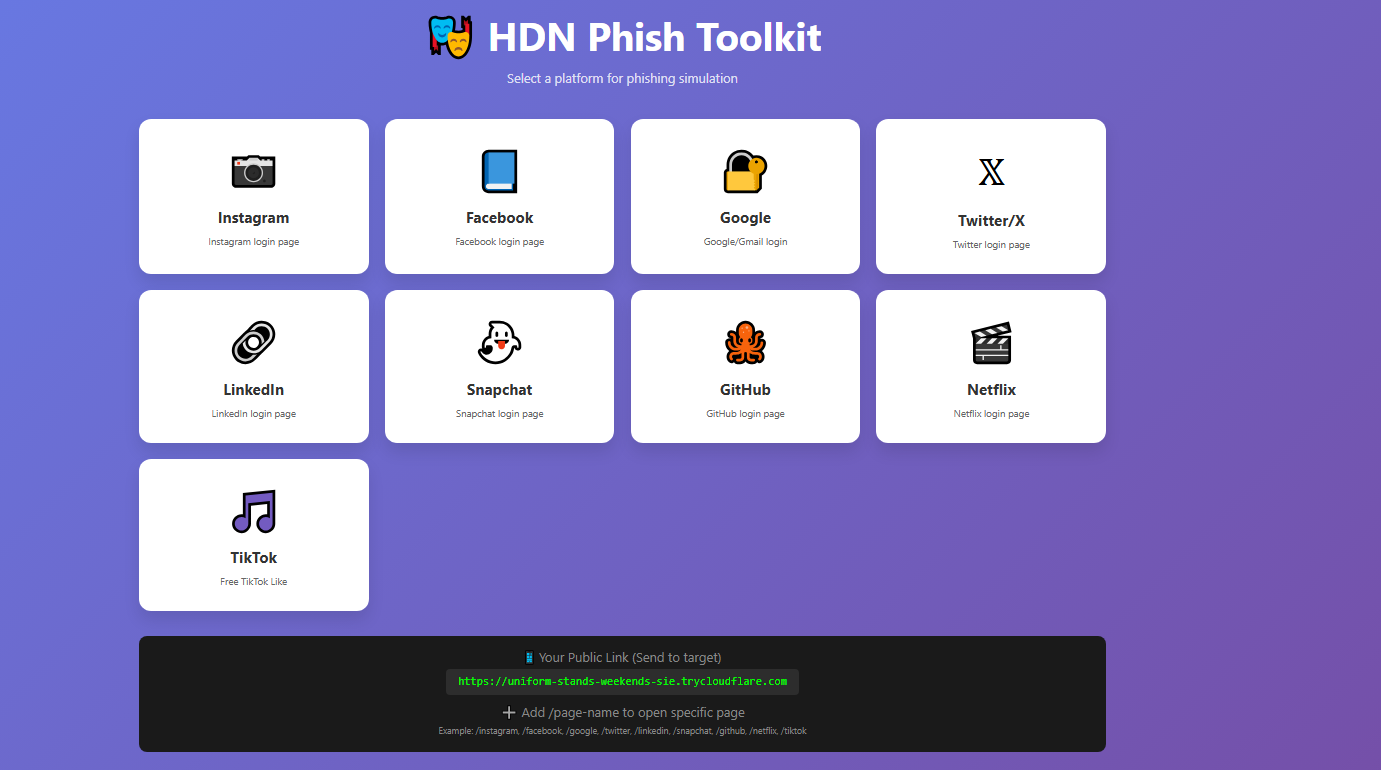This screenshot has width=1381, height=770.
Task: Click the chain link icon for LinkedIn
Action: [253, 343]
